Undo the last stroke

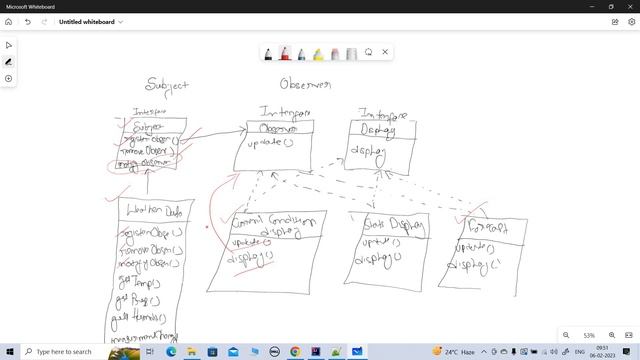point(27,22)
